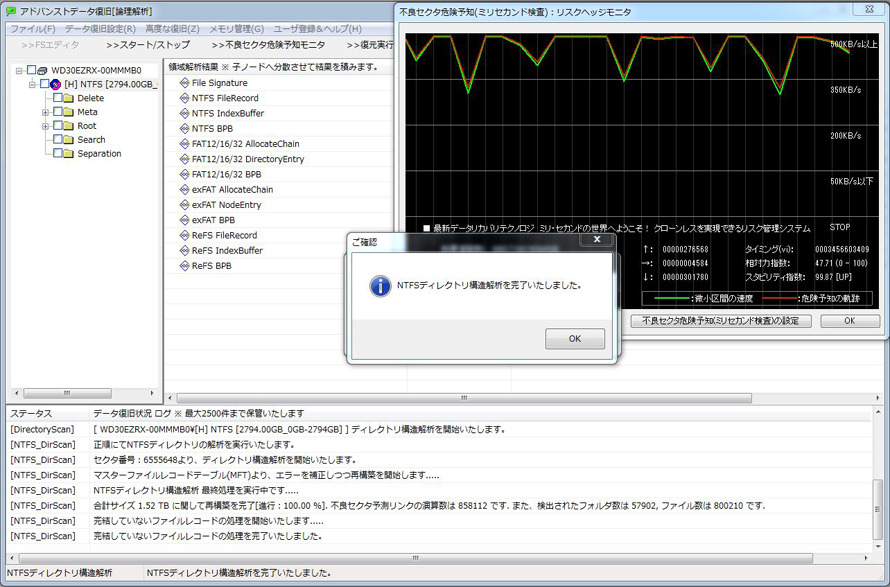890x587 pixels.
Task: Expand the Meta folder node
Action: [x=45, y=112]
